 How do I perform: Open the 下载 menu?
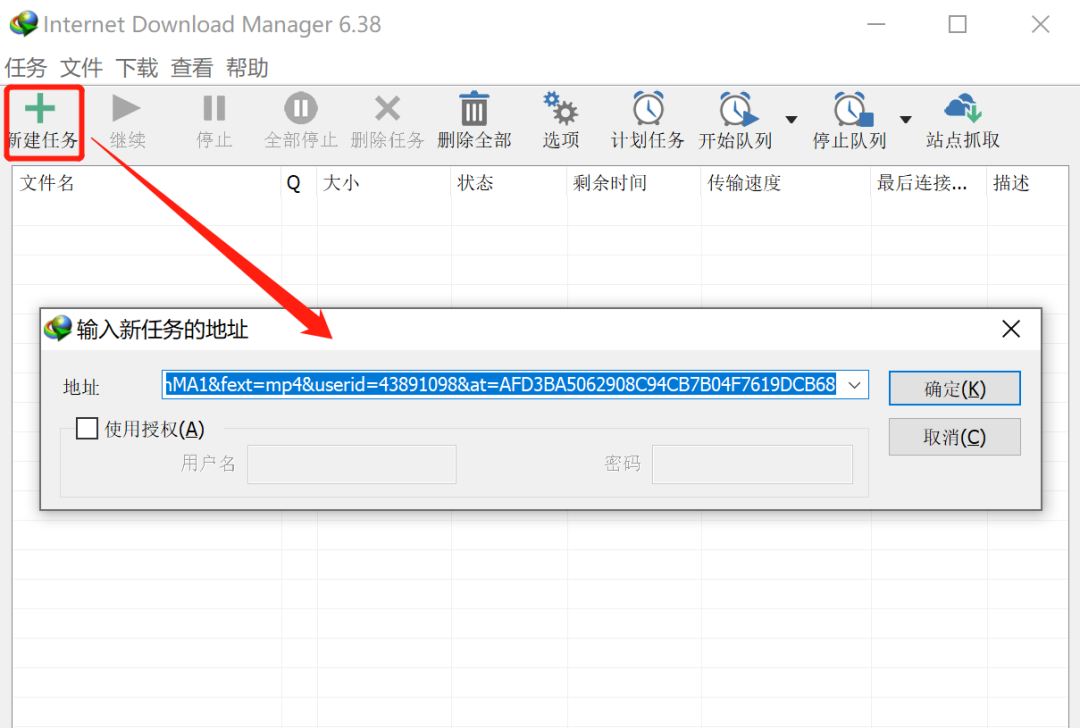[136, 67]
